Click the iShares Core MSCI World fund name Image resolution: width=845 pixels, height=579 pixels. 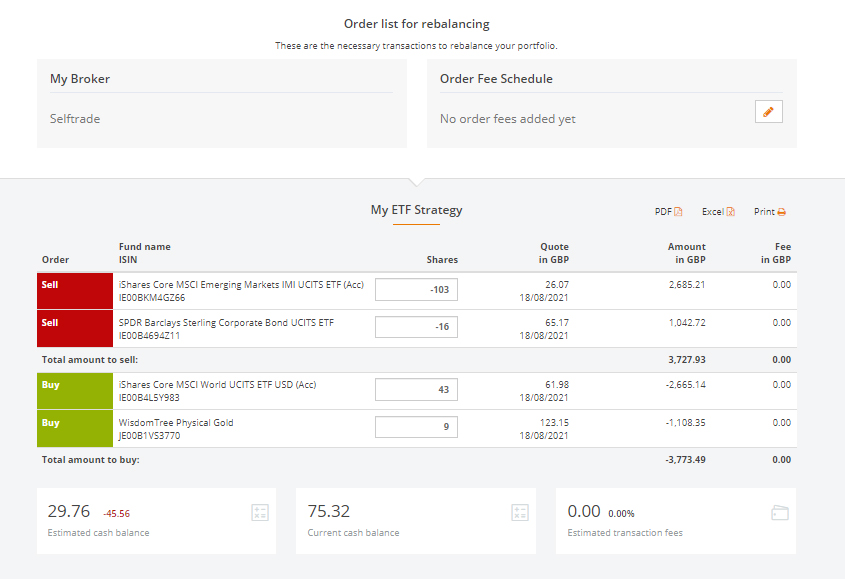click(x=217, y=384)
